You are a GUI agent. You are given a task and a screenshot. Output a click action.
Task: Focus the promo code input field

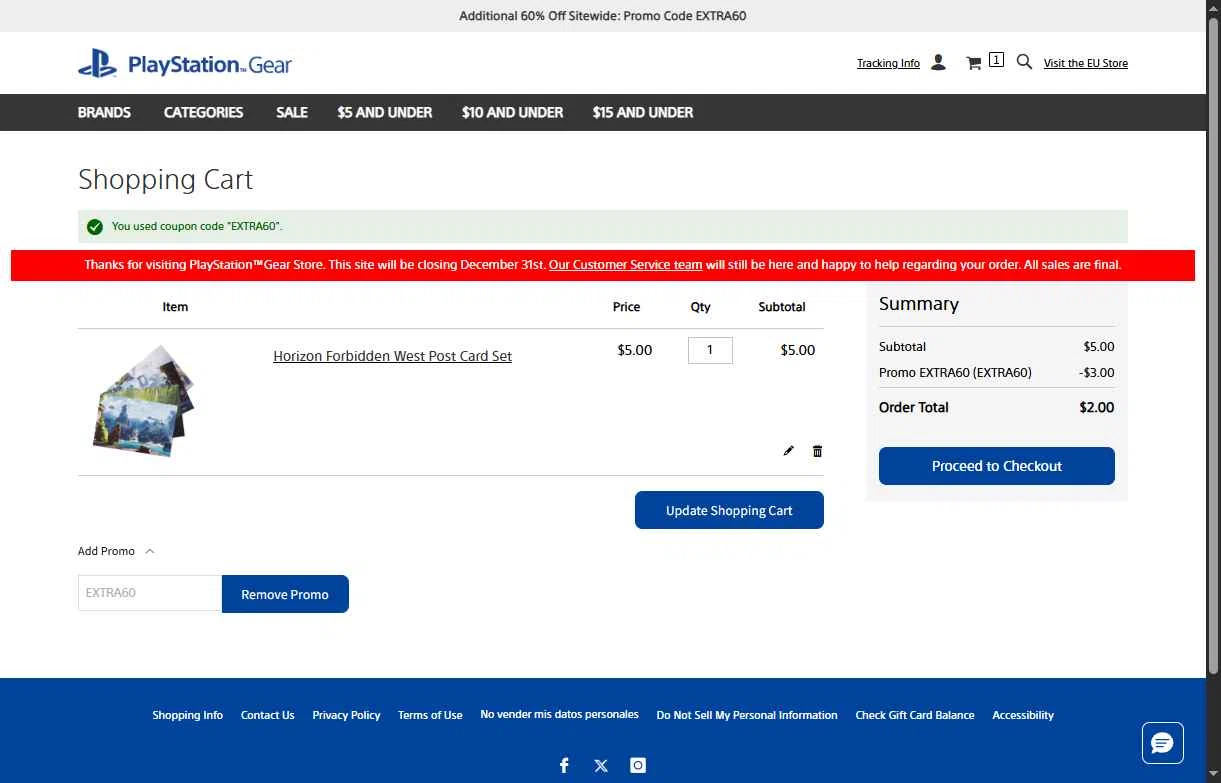150,593
